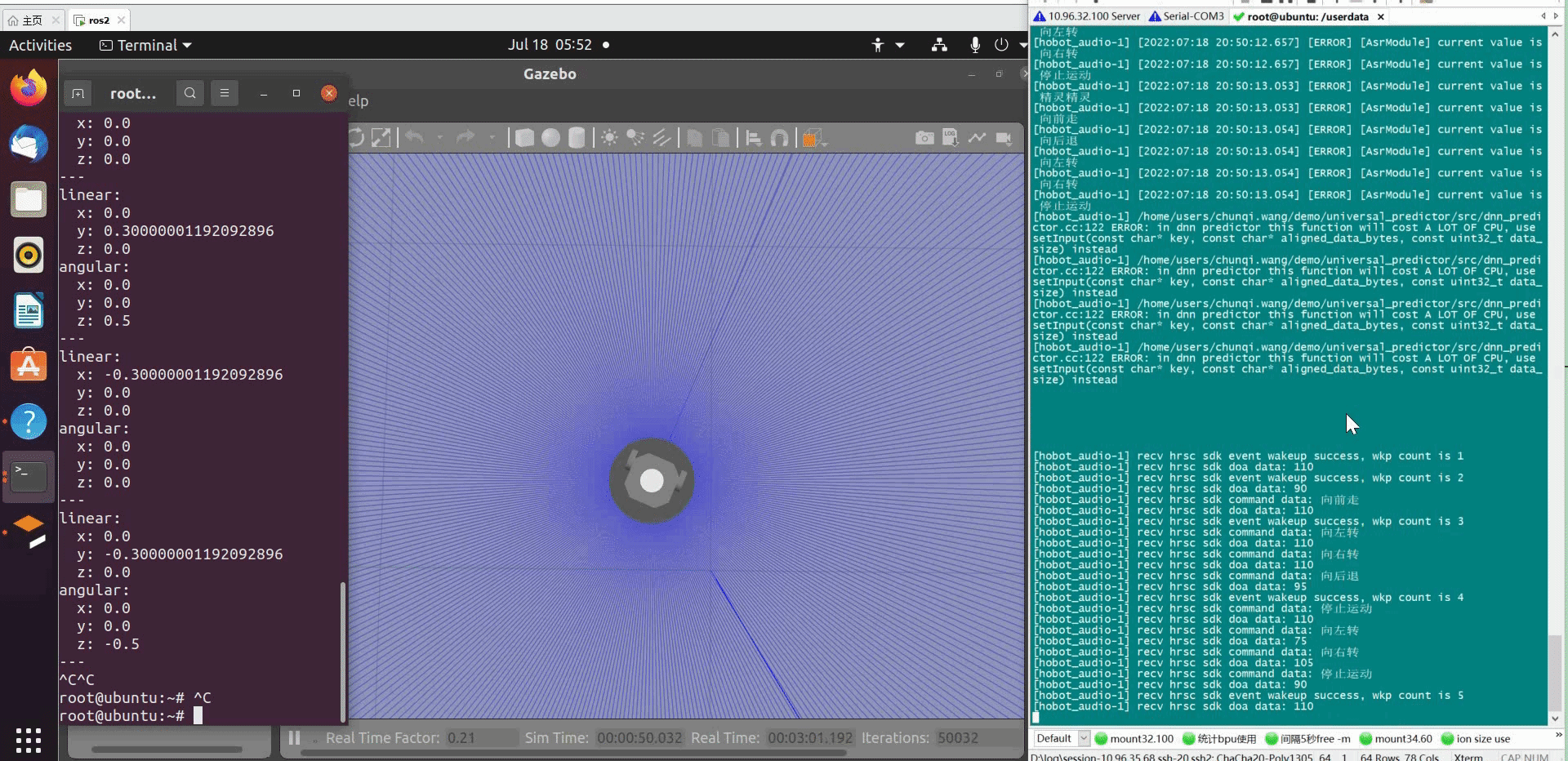Open the redo history dropdown arrow
This screenshot has height=761, width=1568.
click(492, 138)
